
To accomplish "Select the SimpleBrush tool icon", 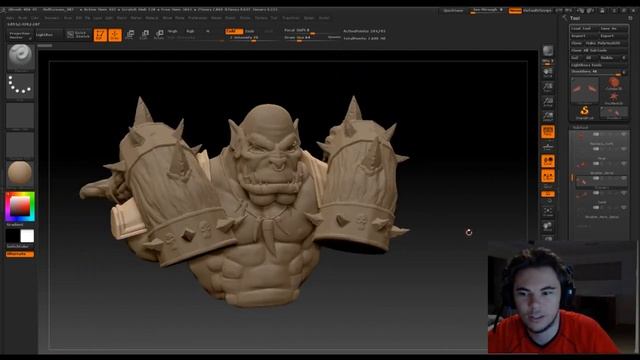I will (x=584, y=111).
